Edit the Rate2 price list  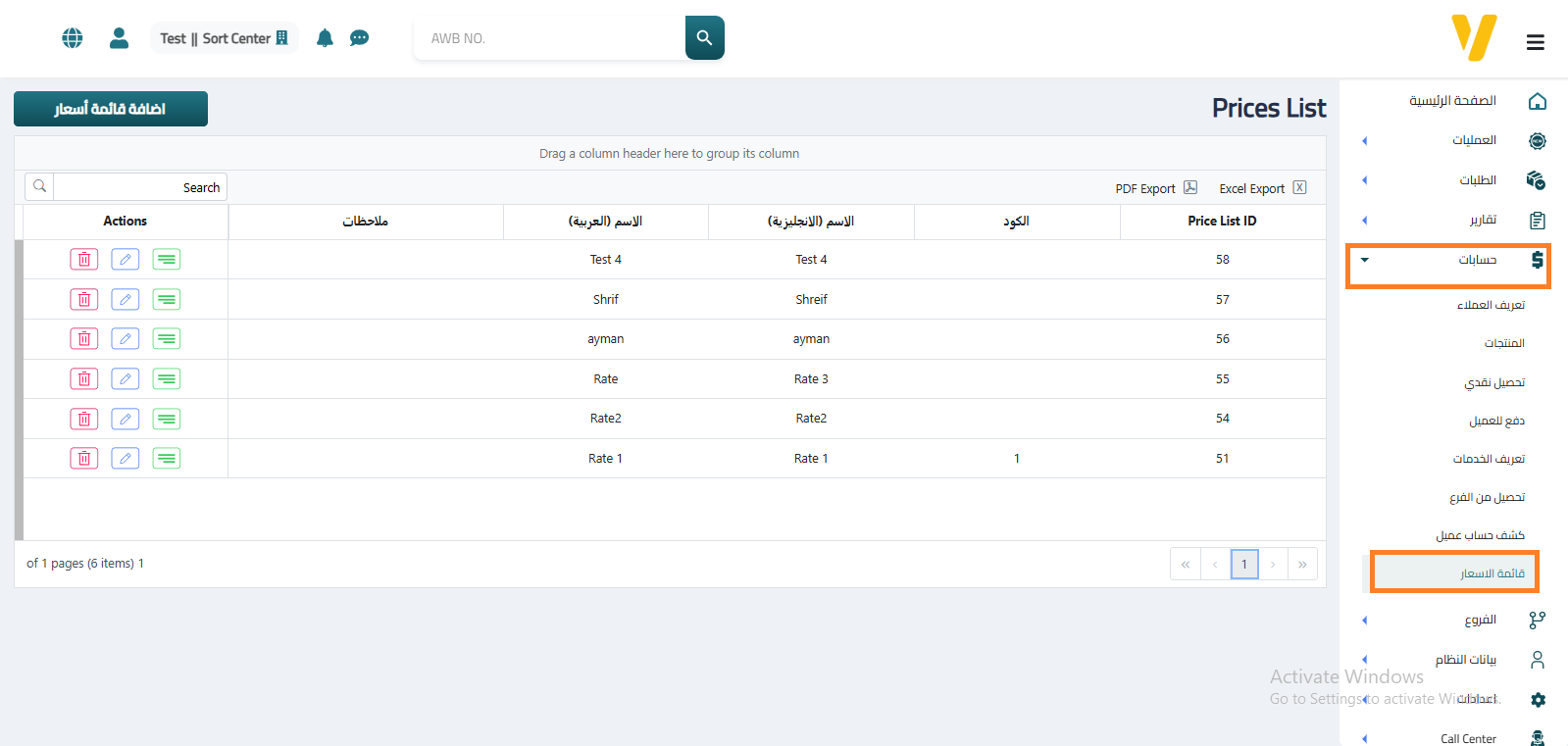(126, 420)
